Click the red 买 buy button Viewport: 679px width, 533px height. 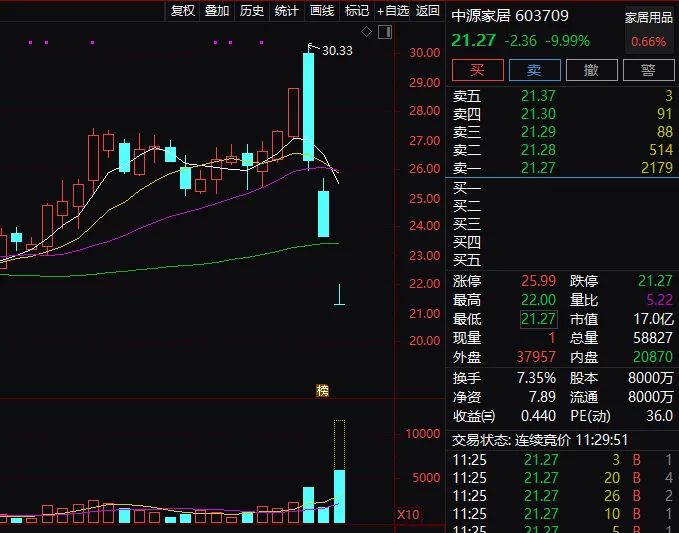point(478,70)
